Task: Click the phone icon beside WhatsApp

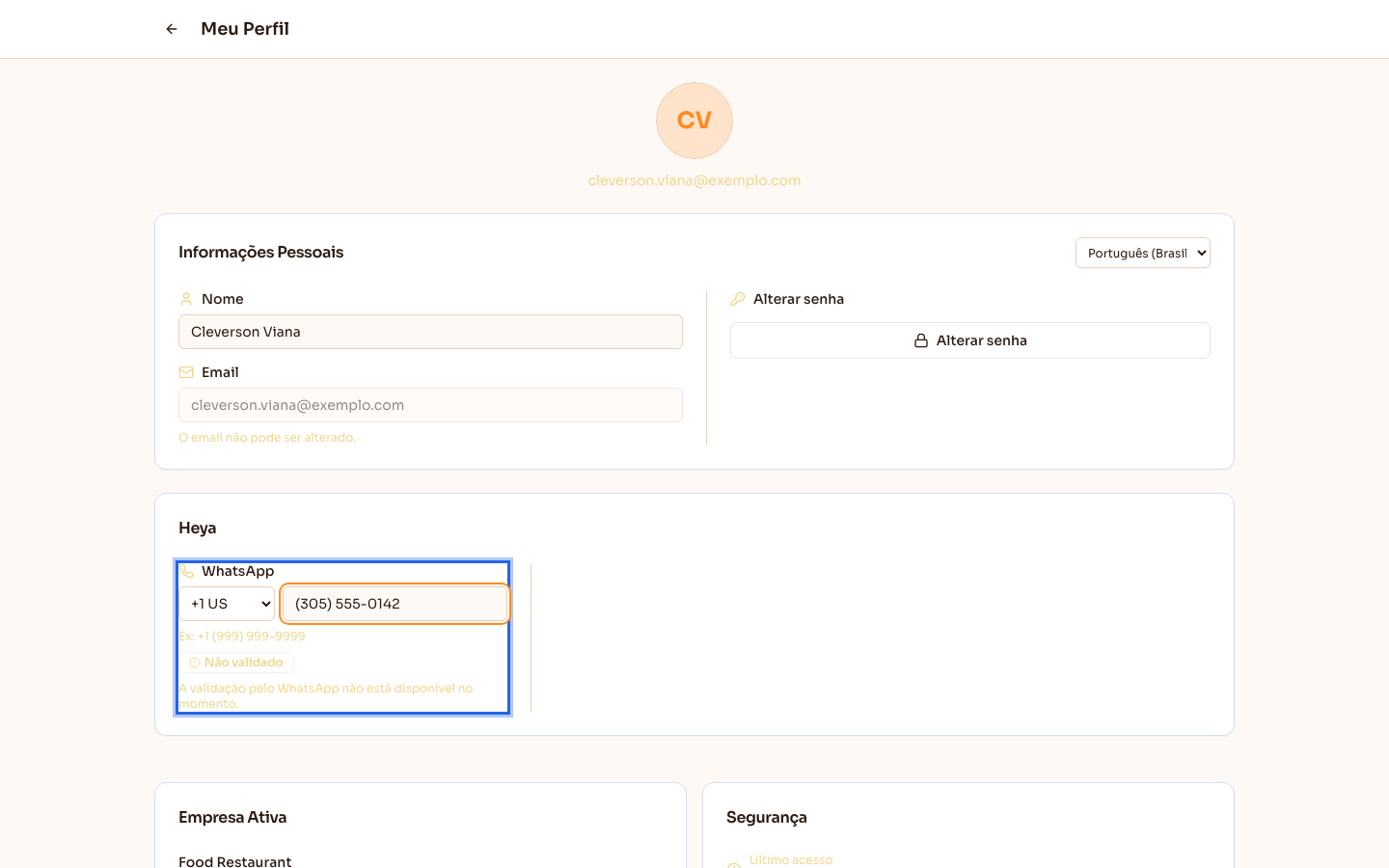Action: click(x=187, y=571)
